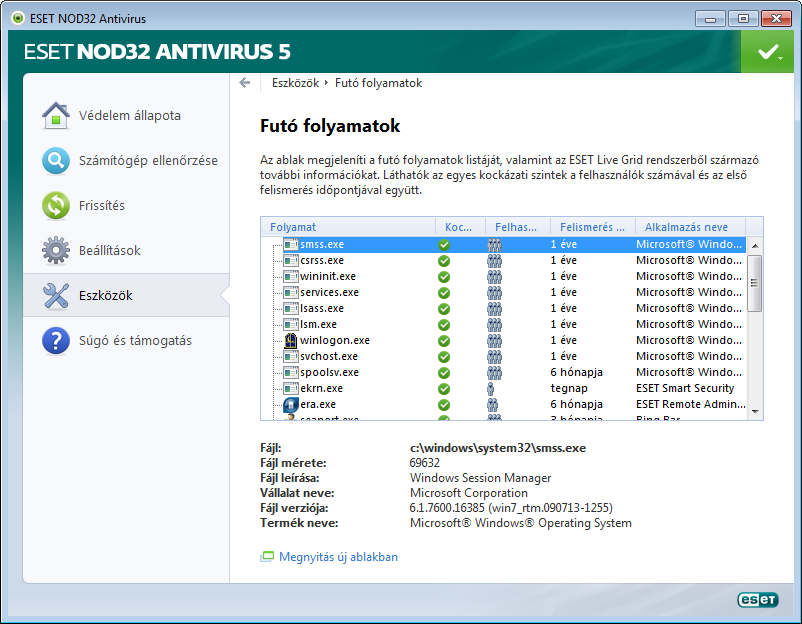Select the winlogon.exe process

[503, 341]
